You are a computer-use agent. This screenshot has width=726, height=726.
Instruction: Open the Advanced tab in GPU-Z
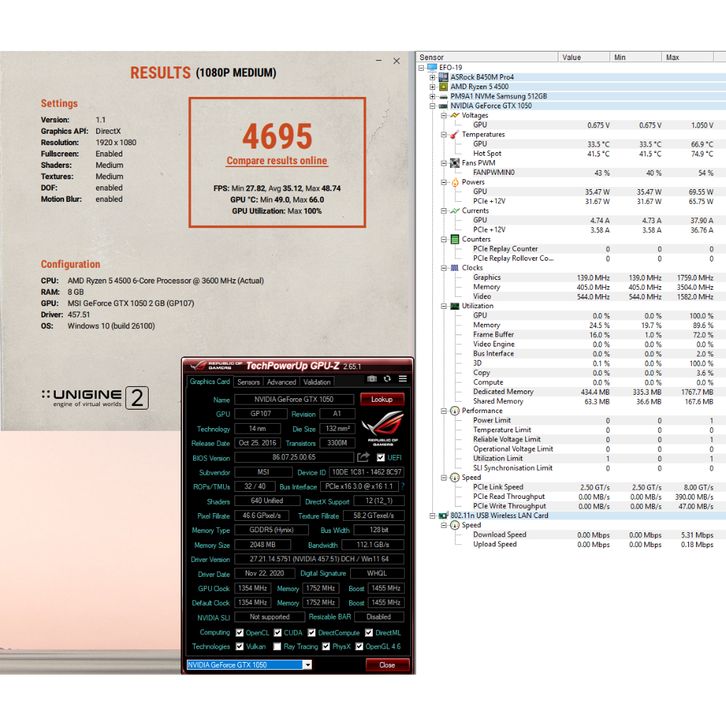[281, 382]
